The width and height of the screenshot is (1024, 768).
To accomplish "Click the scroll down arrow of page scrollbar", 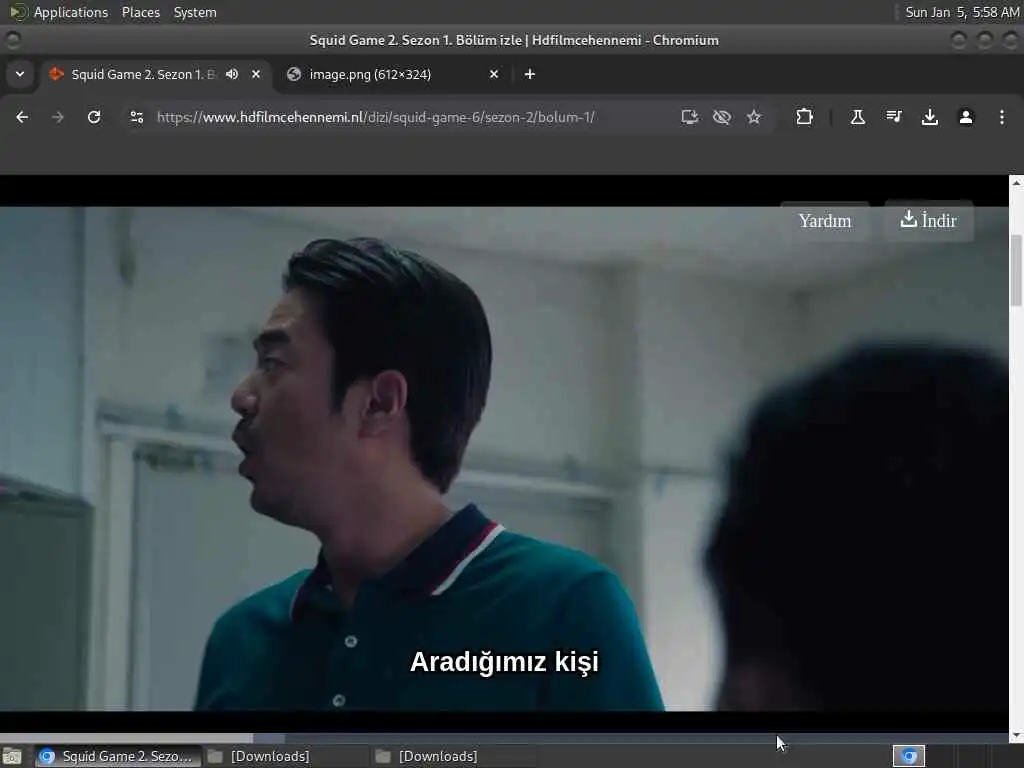I will (1016, 736).
